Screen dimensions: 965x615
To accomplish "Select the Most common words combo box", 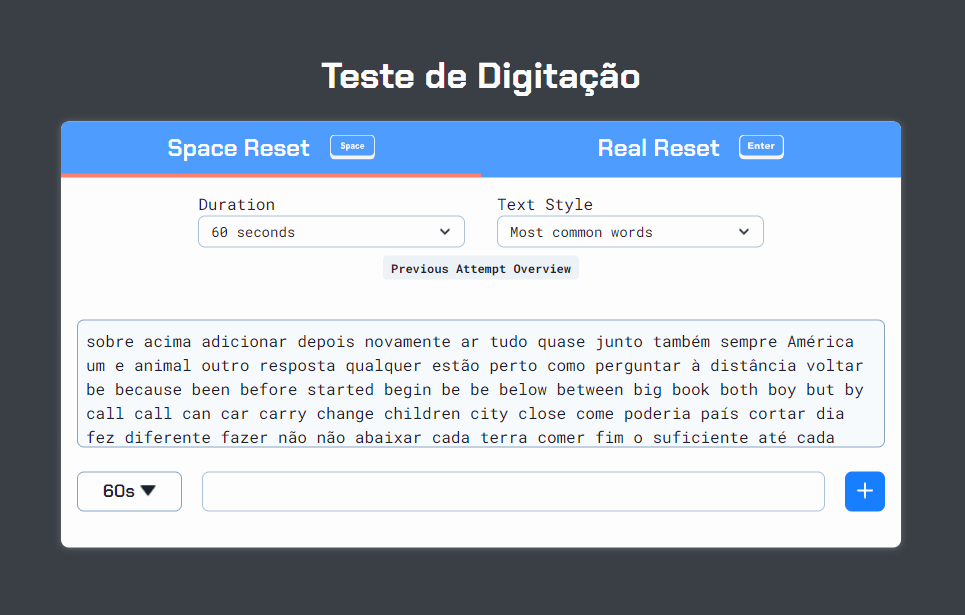I will click(630, 231).
